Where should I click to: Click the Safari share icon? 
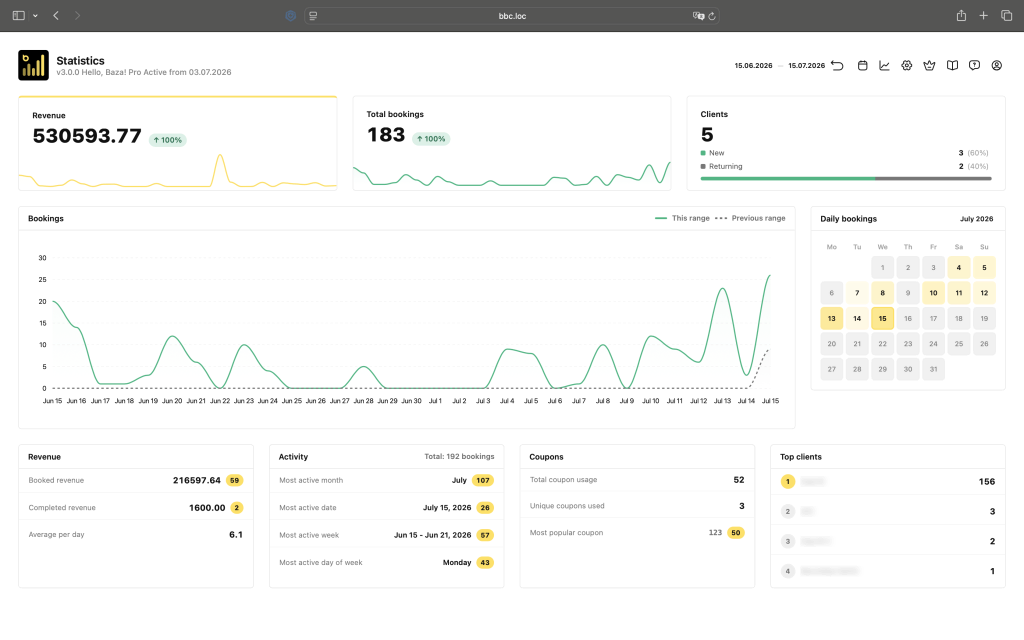pos(961,16)
